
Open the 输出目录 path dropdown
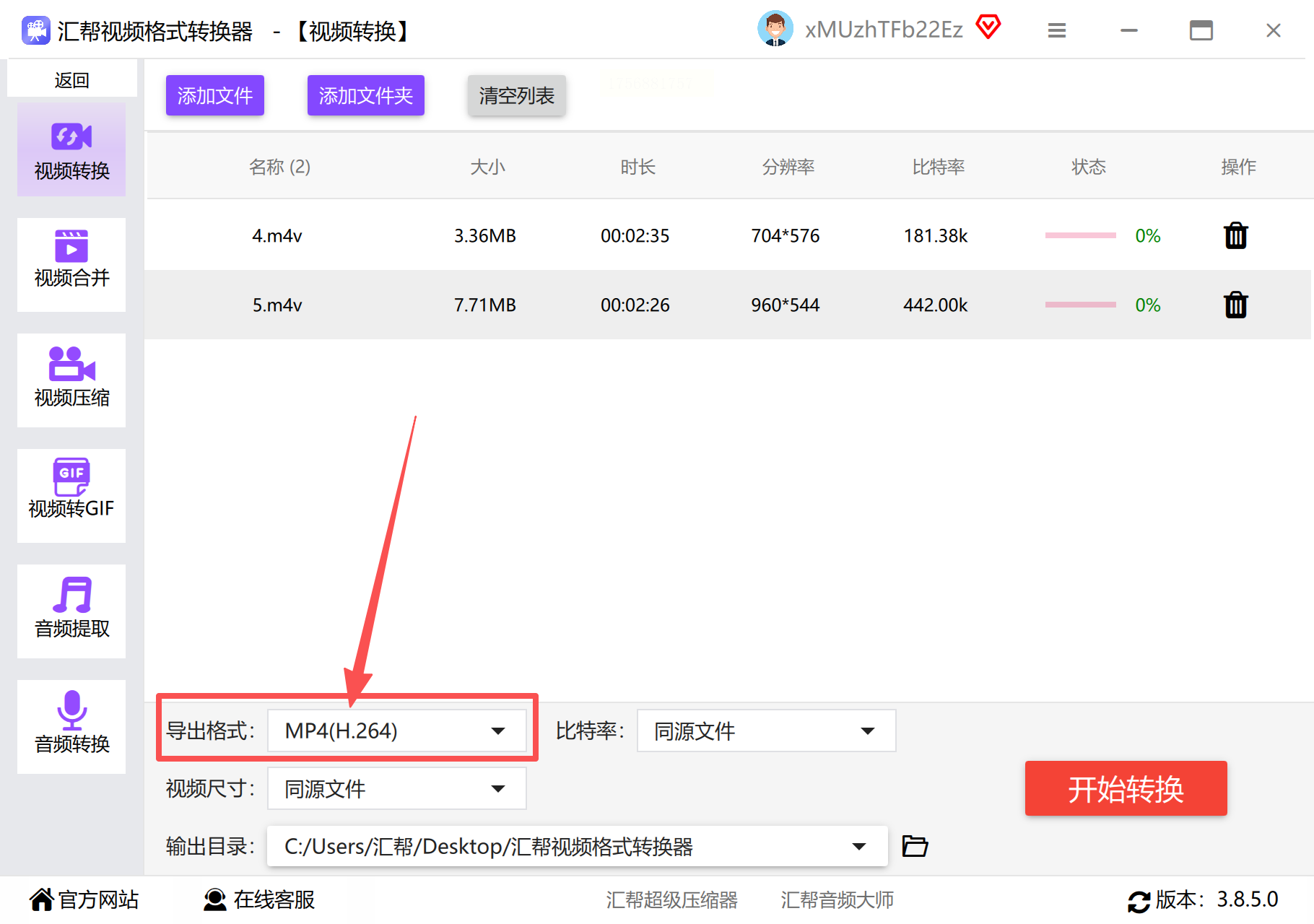[x=577, y=846]
